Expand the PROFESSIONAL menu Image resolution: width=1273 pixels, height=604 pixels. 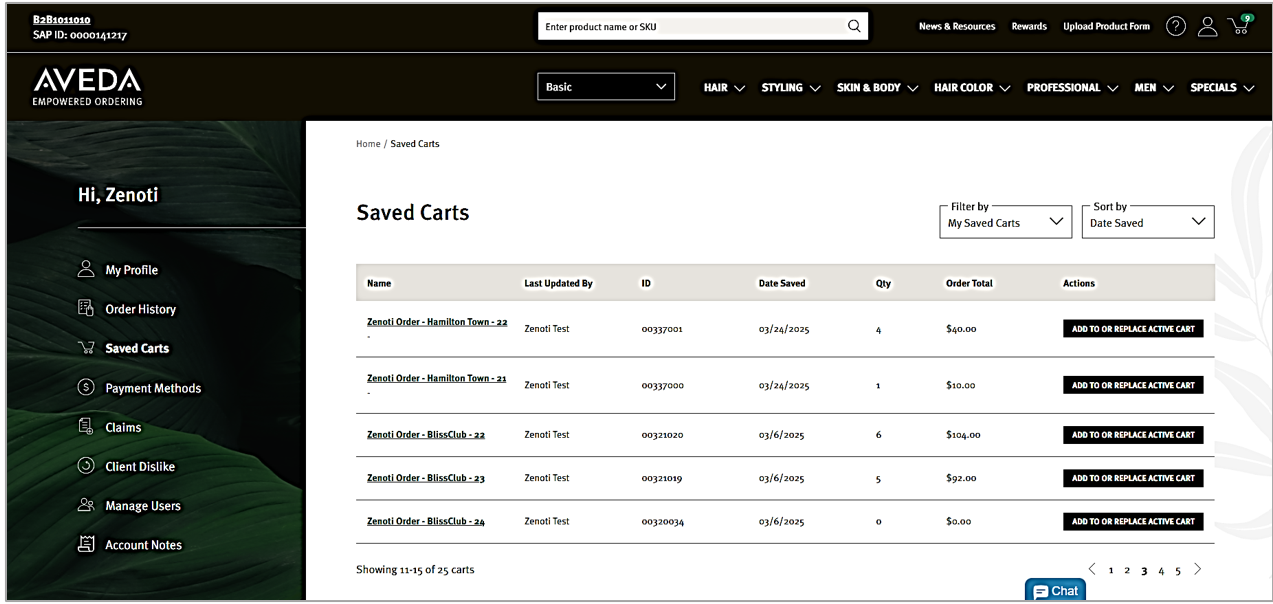click(x=1072, y=88)
